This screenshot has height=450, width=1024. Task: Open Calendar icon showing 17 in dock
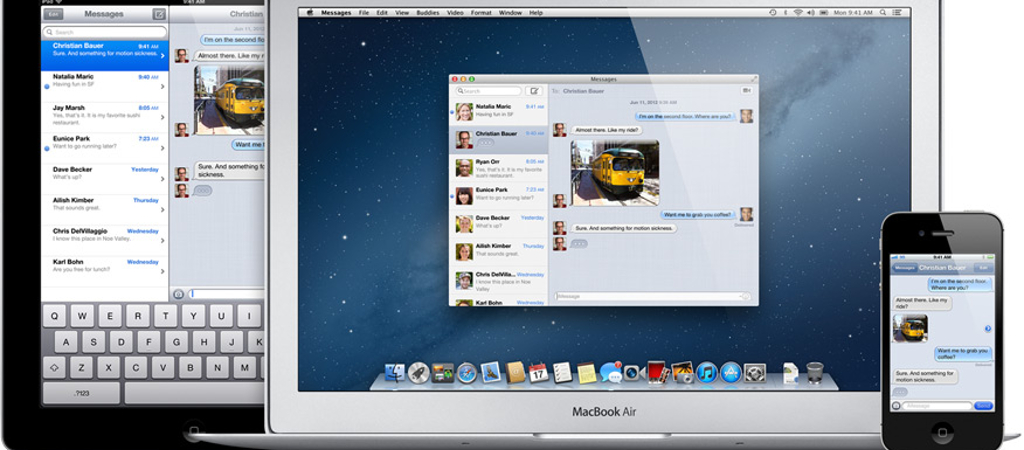point(538,372)
